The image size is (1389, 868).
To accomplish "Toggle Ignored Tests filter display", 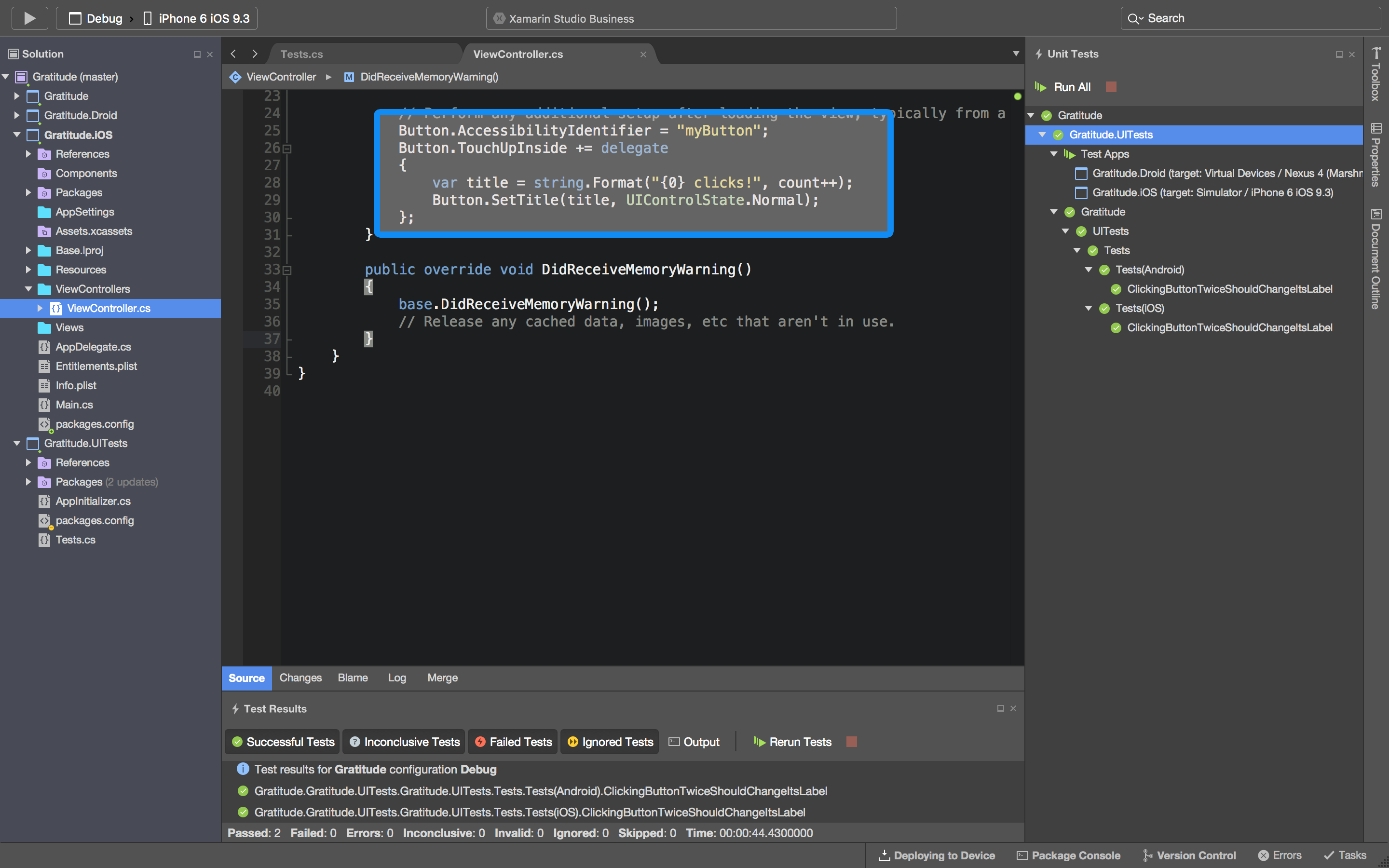I will [608, 742].
